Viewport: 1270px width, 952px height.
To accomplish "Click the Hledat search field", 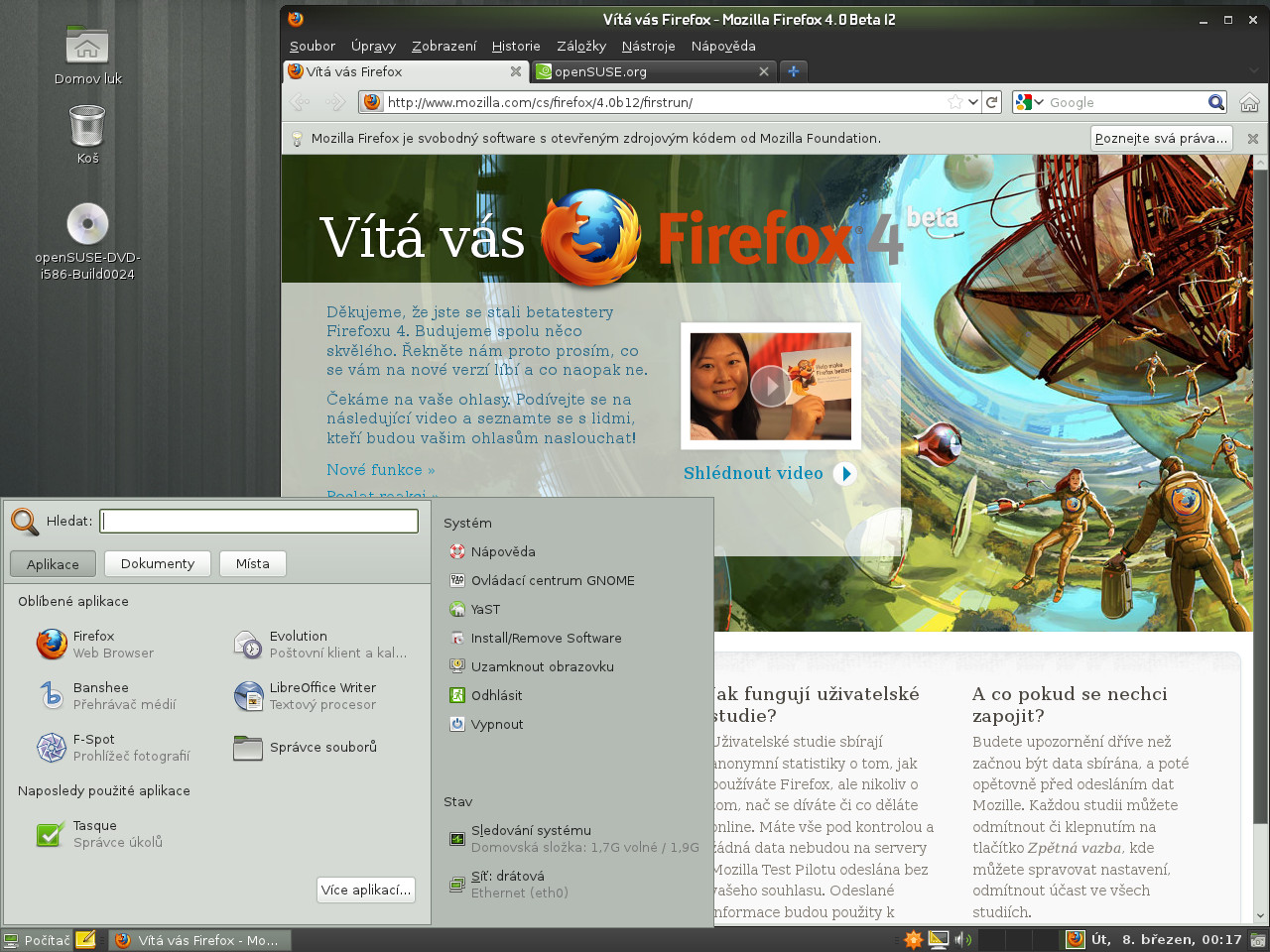I will tap(259, 521).
